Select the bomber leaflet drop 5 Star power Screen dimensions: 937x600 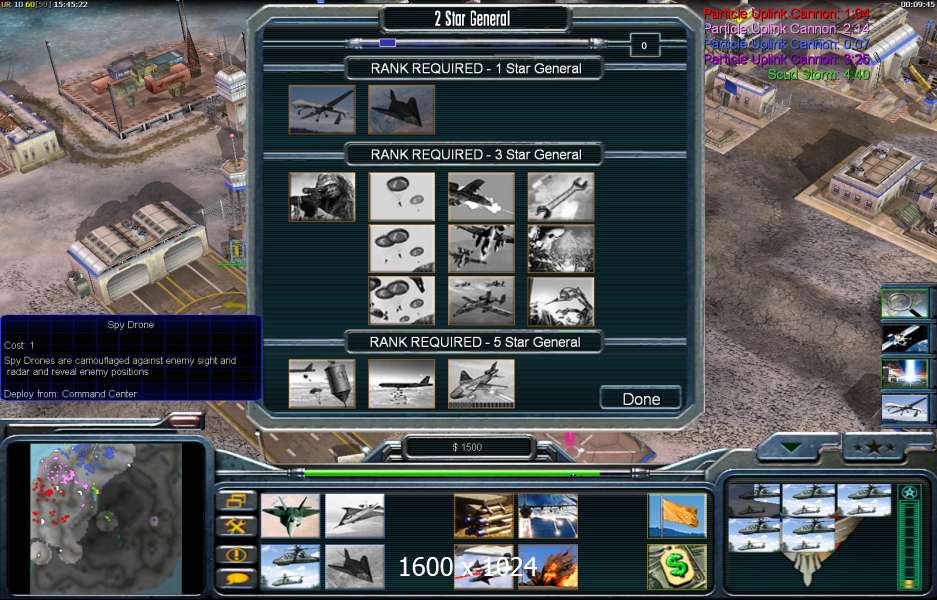(402, 384)
